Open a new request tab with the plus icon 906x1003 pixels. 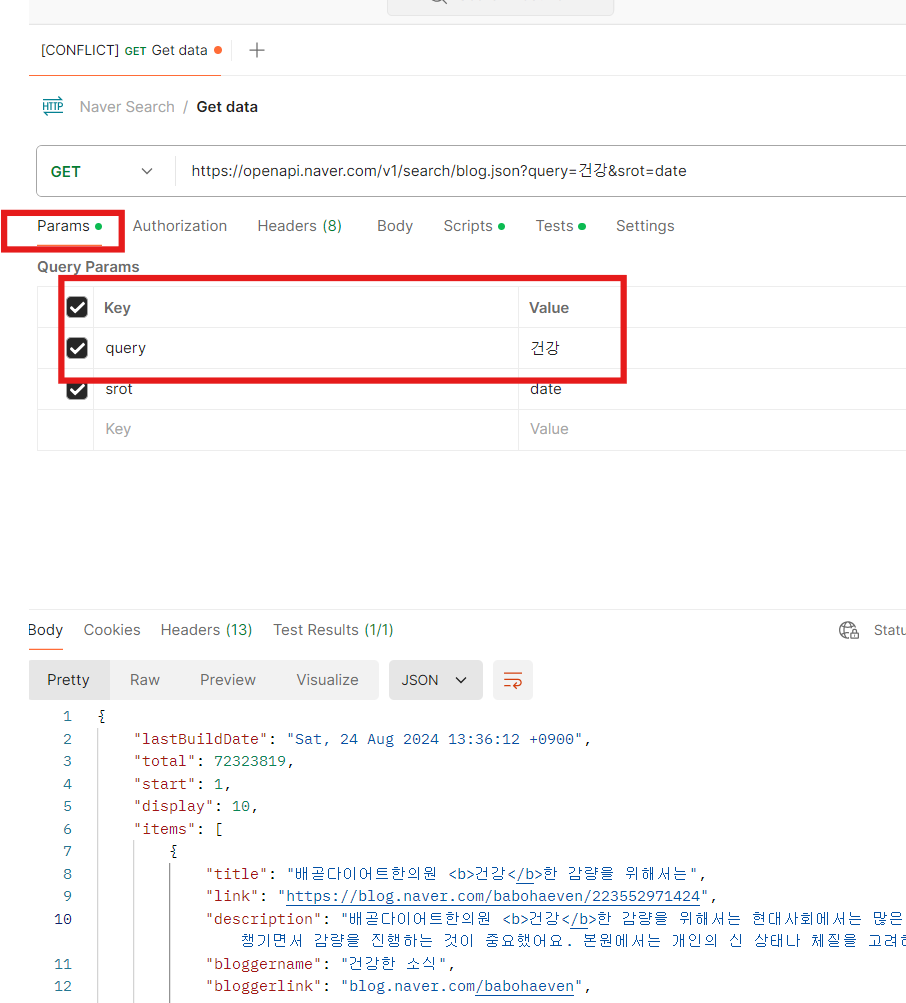(256, 49)
